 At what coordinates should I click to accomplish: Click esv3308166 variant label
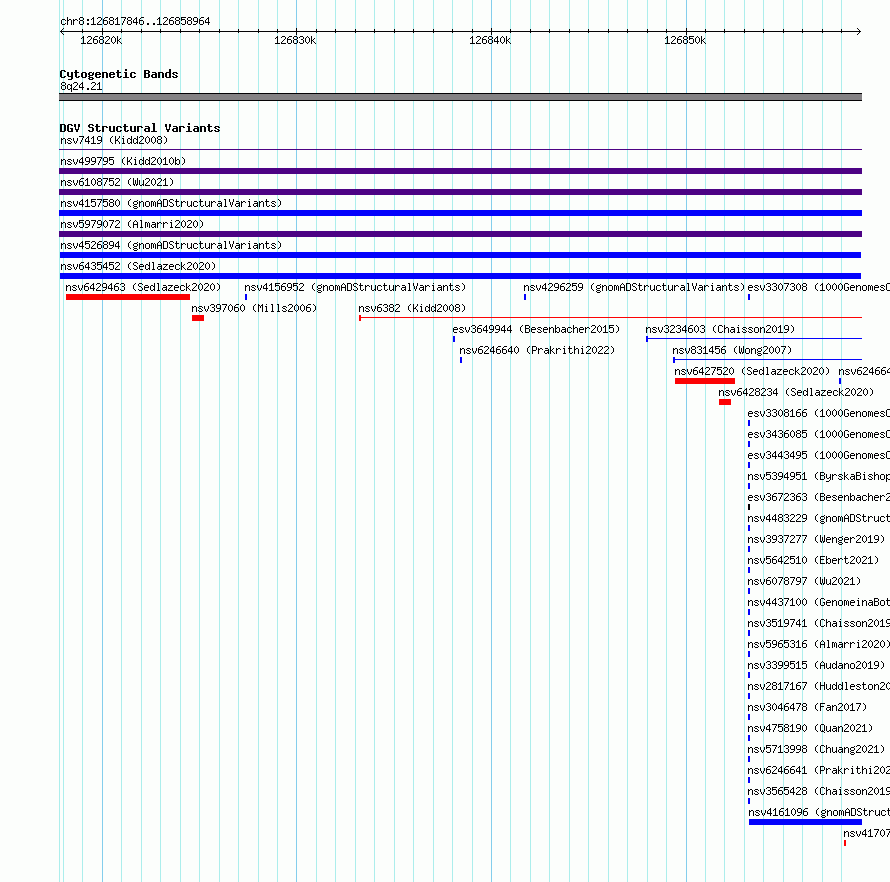[x=818, y=413]
